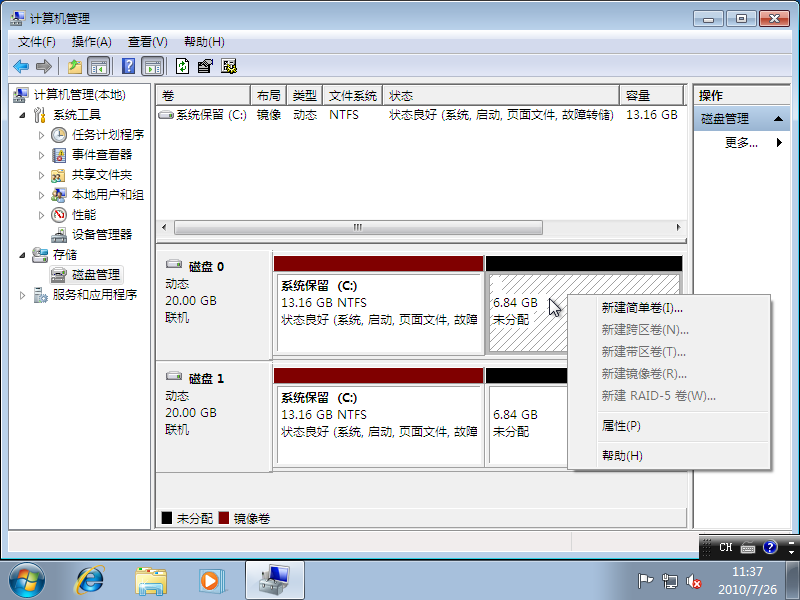Sort by the 类型 column header
Viewport: 800px width, 600px height.
click(x=305, y=95)
